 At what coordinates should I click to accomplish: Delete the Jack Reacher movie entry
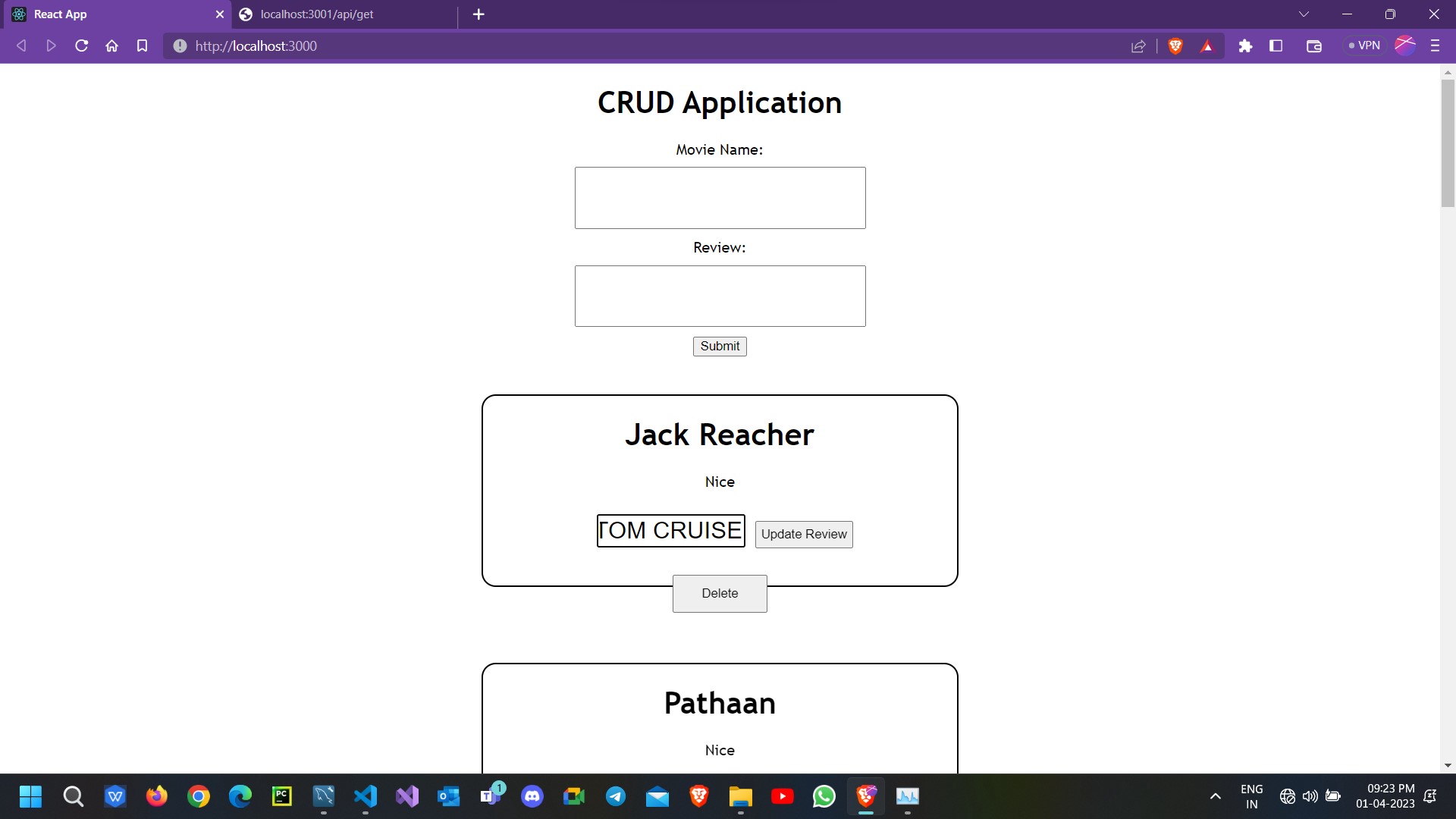tap(719, 593)
